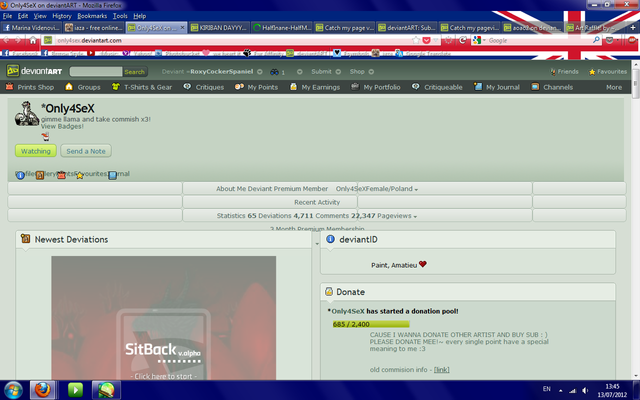Open the Critiqueable icon
The height and width of the screenshot is (400, 640).
pos(416,87)
